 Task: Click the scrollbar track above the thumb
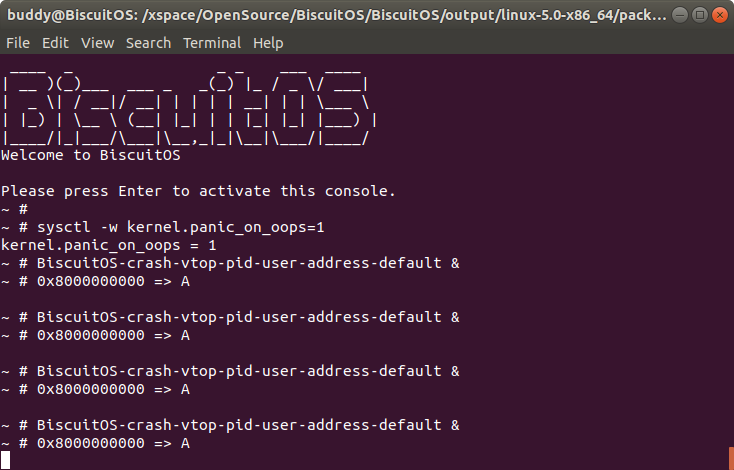pos(730,250)
